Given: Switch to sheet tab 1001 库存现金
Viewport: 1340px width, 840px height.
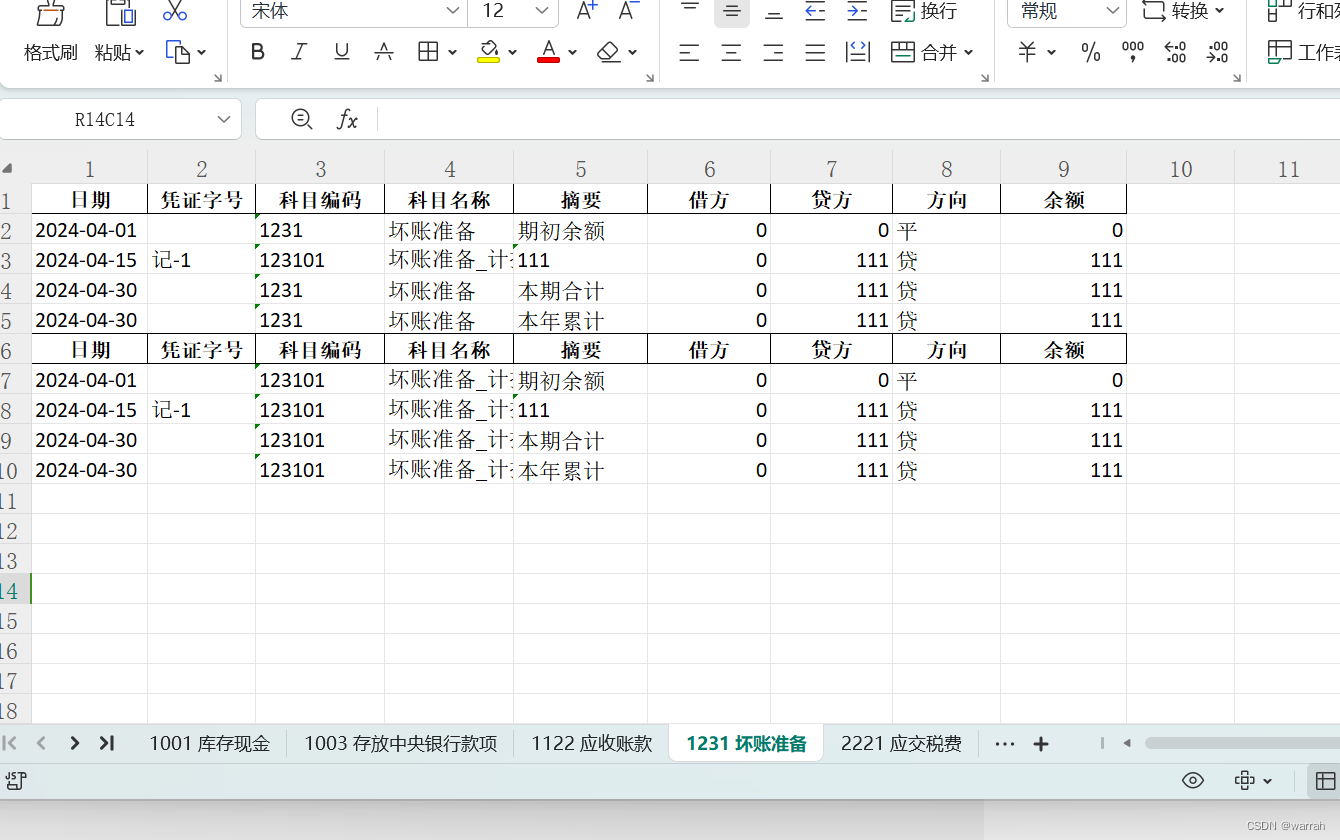Looking at the screenshot, I should (209, 743).
